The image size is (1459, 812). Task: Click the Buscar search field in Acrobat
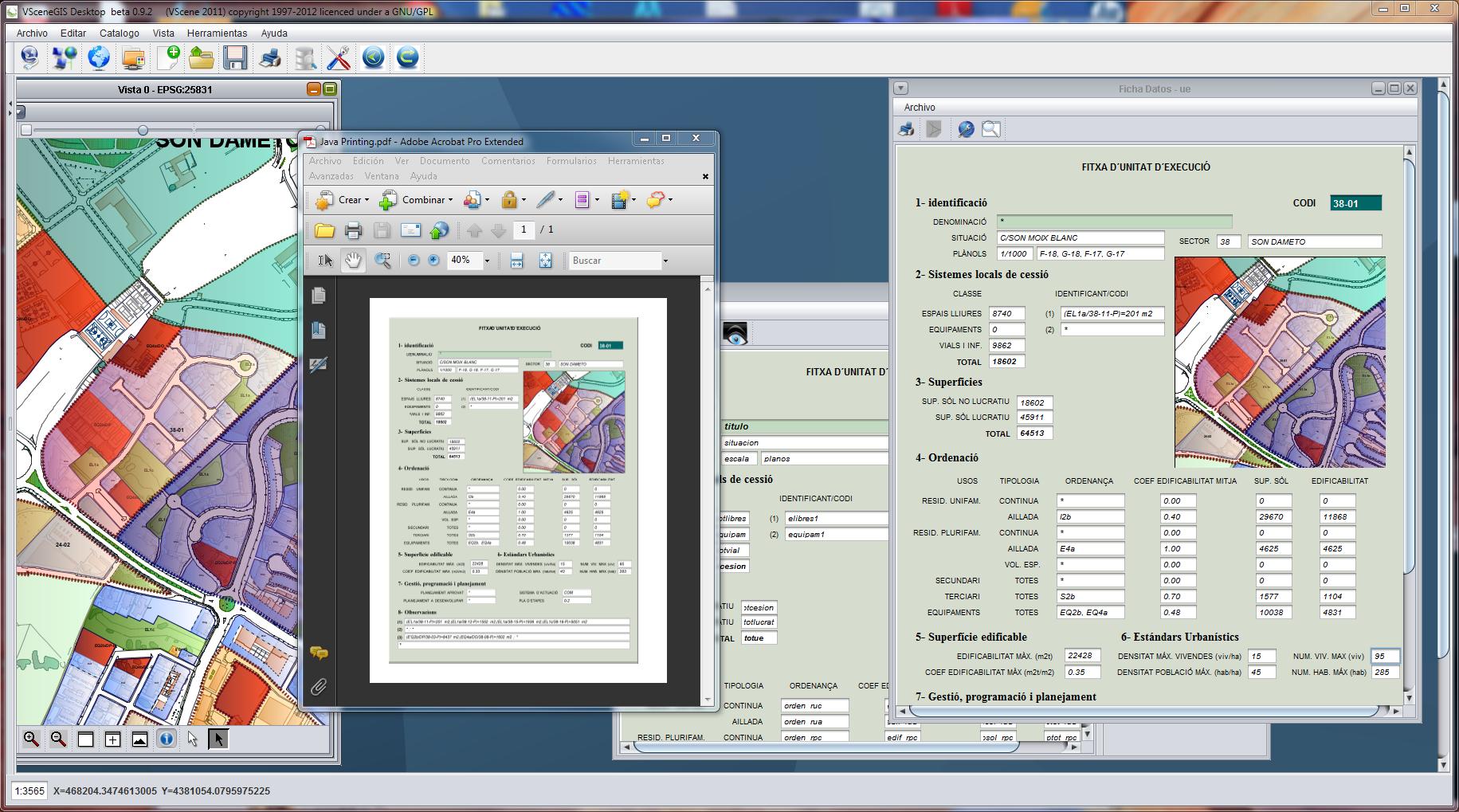(614, 261)
